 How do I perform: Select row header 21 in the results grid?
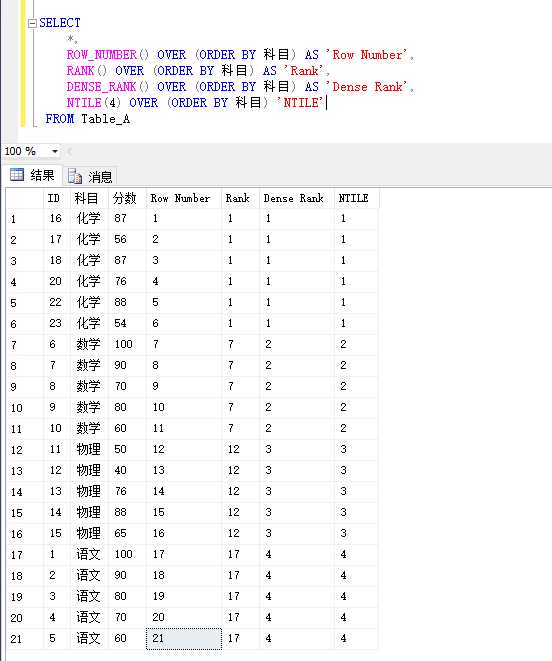tap(24, 639)
